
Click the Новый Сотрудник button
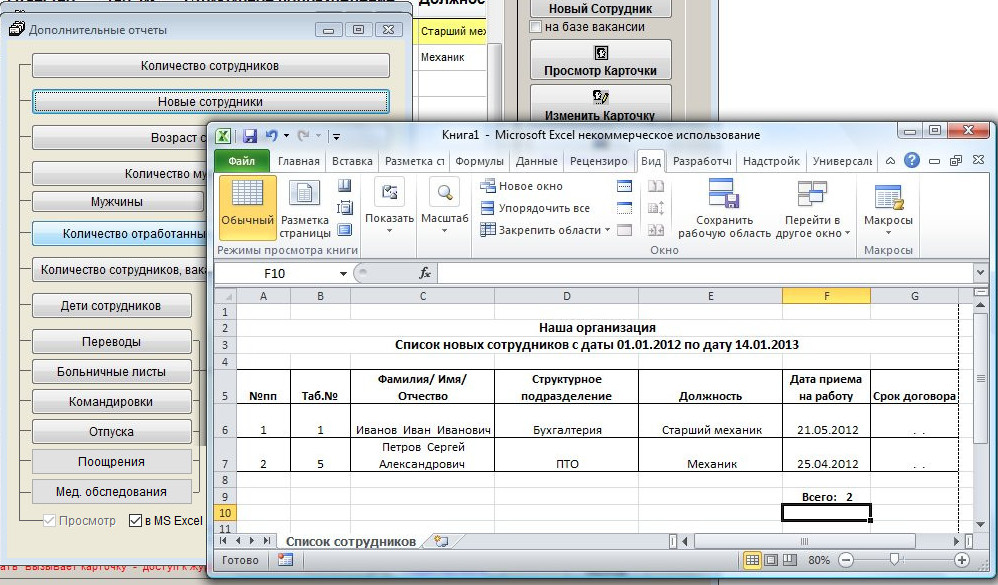[x=601, y=8]
